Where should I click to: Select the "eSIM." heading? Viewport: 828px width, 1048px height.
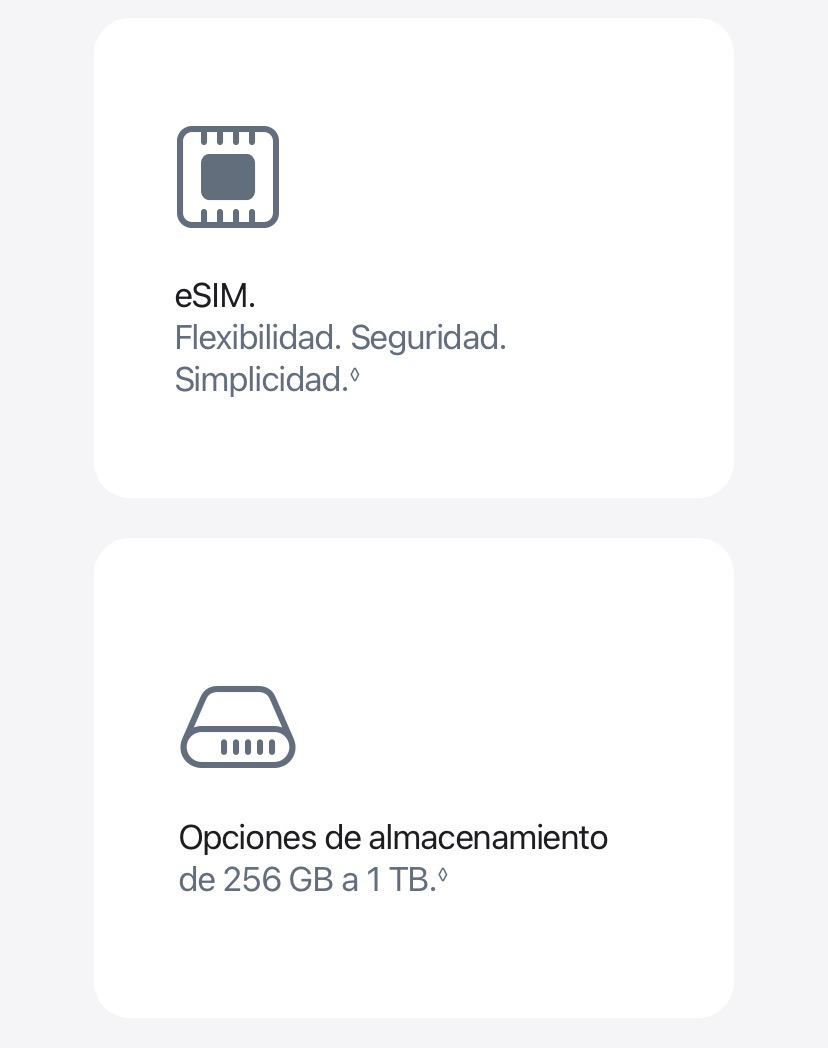tap(215, 296)
